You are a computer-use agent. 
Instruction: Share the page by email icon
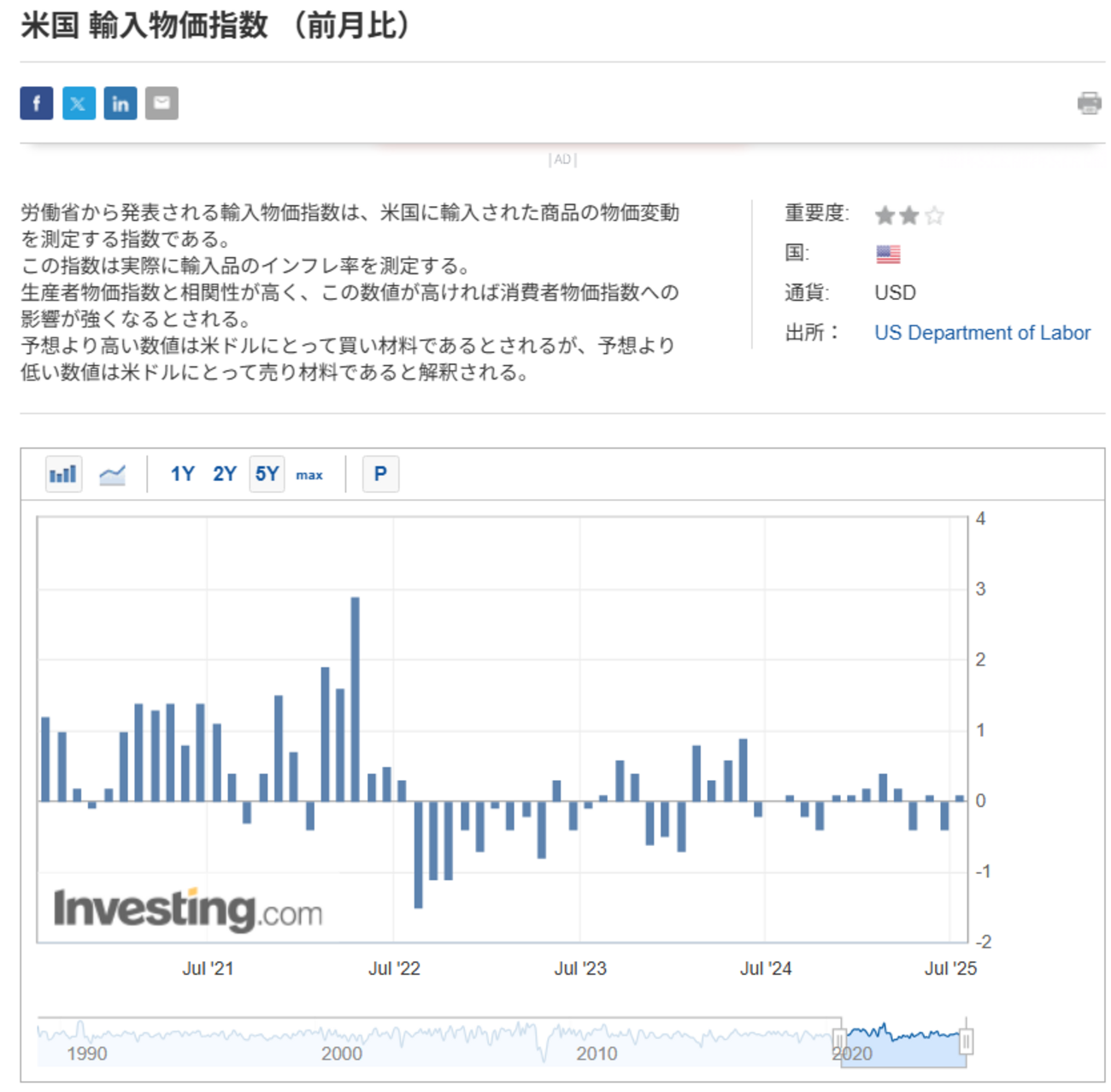(162, 103)
